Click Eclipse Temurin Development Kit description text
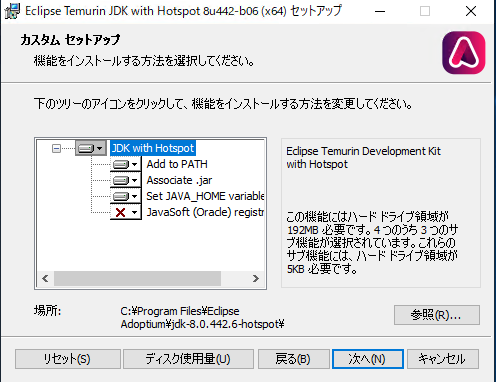Viewport: 496px width, 382px height. coord(363,158)
